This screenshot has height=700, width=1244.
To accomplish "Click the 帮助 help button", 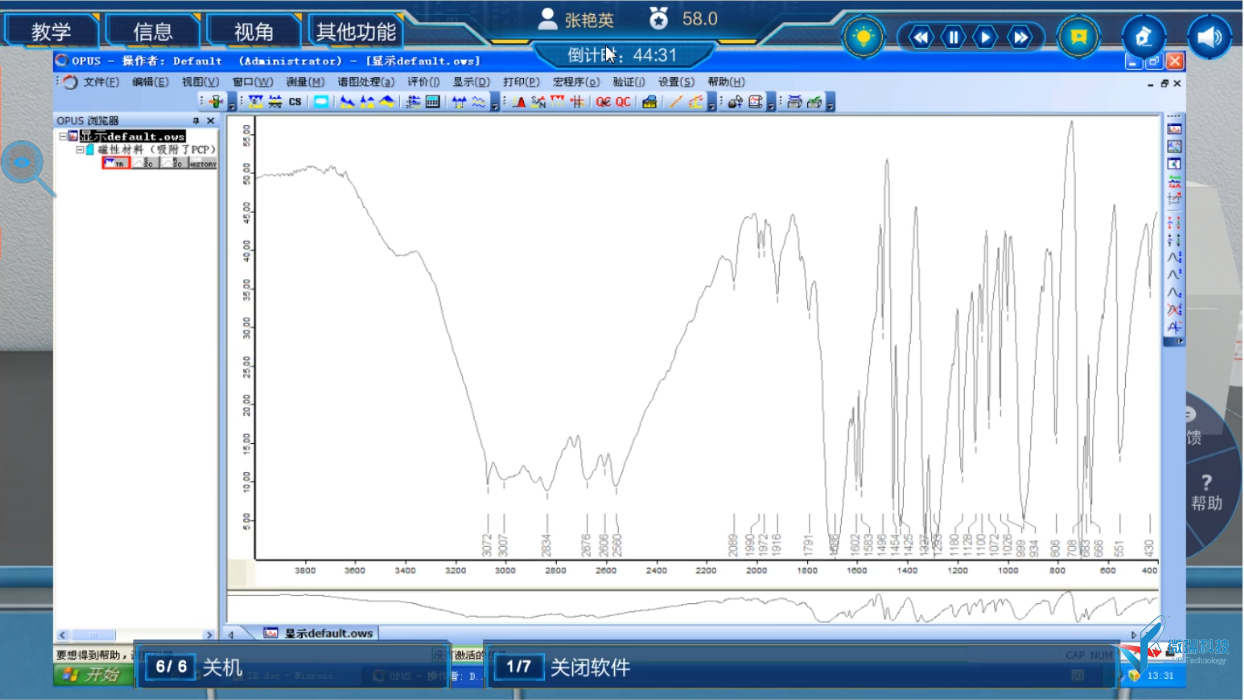I will (x=1207, y=493).
